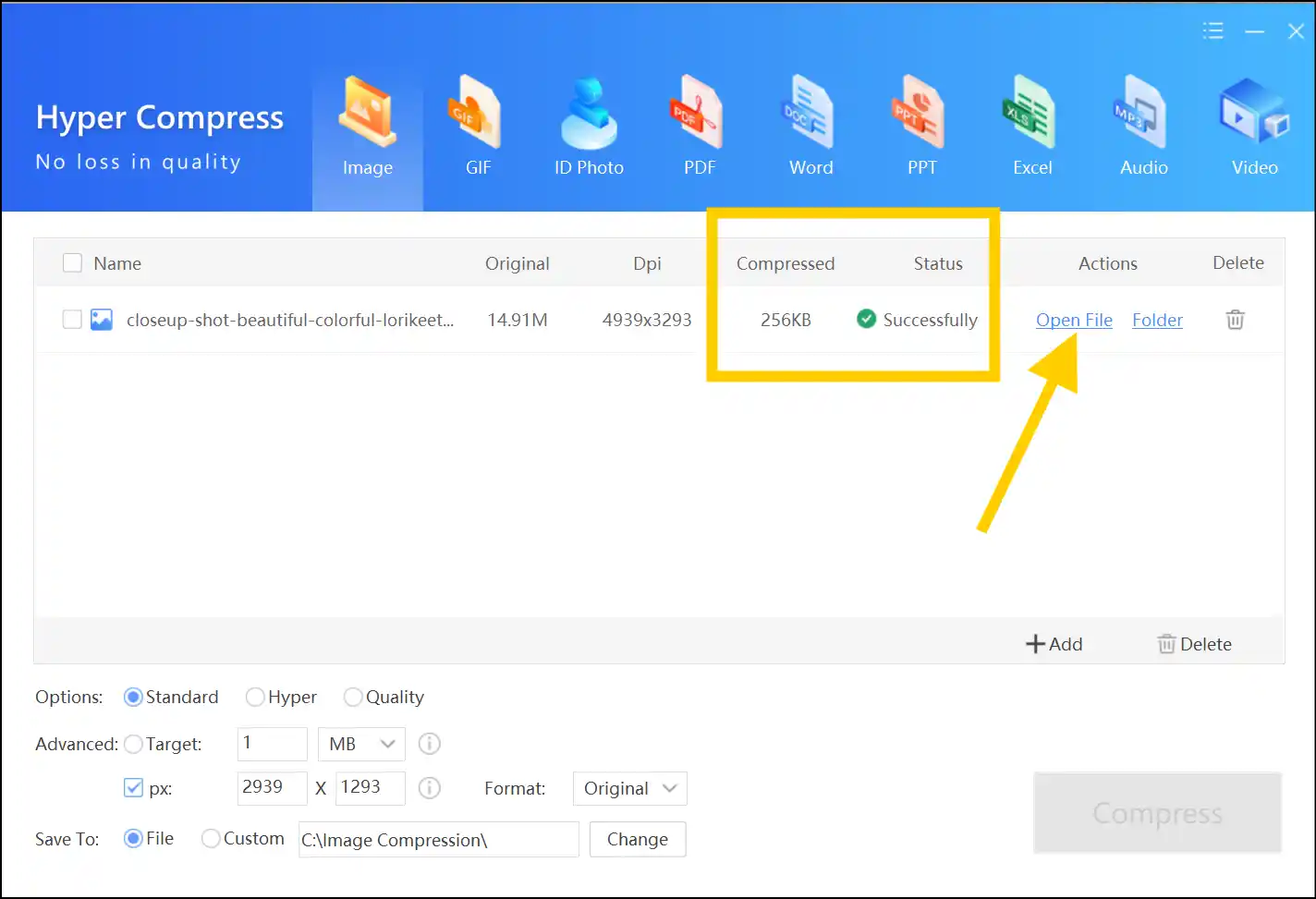Click the Status column header
Screen dimensions: 1316x899
tap(938, 263)
